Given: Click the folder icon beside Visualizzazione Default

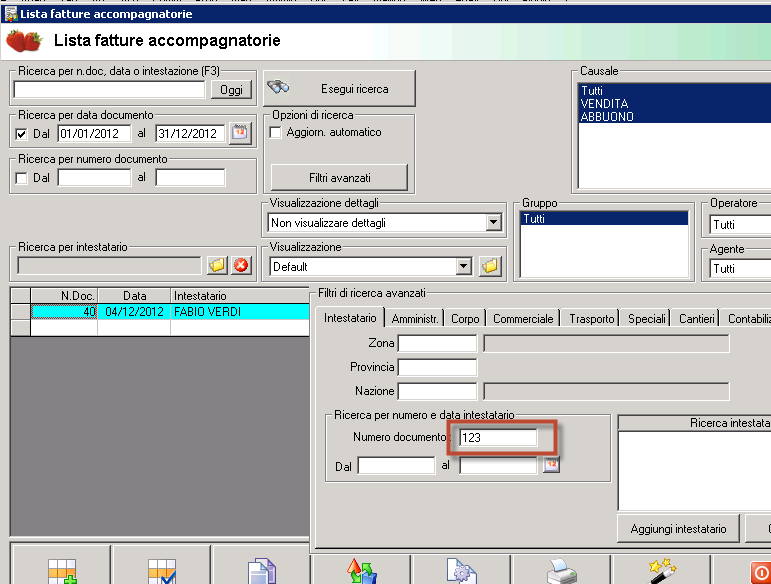Looking at the screenshot, I should pyautogui.click(x=490, y=266).
